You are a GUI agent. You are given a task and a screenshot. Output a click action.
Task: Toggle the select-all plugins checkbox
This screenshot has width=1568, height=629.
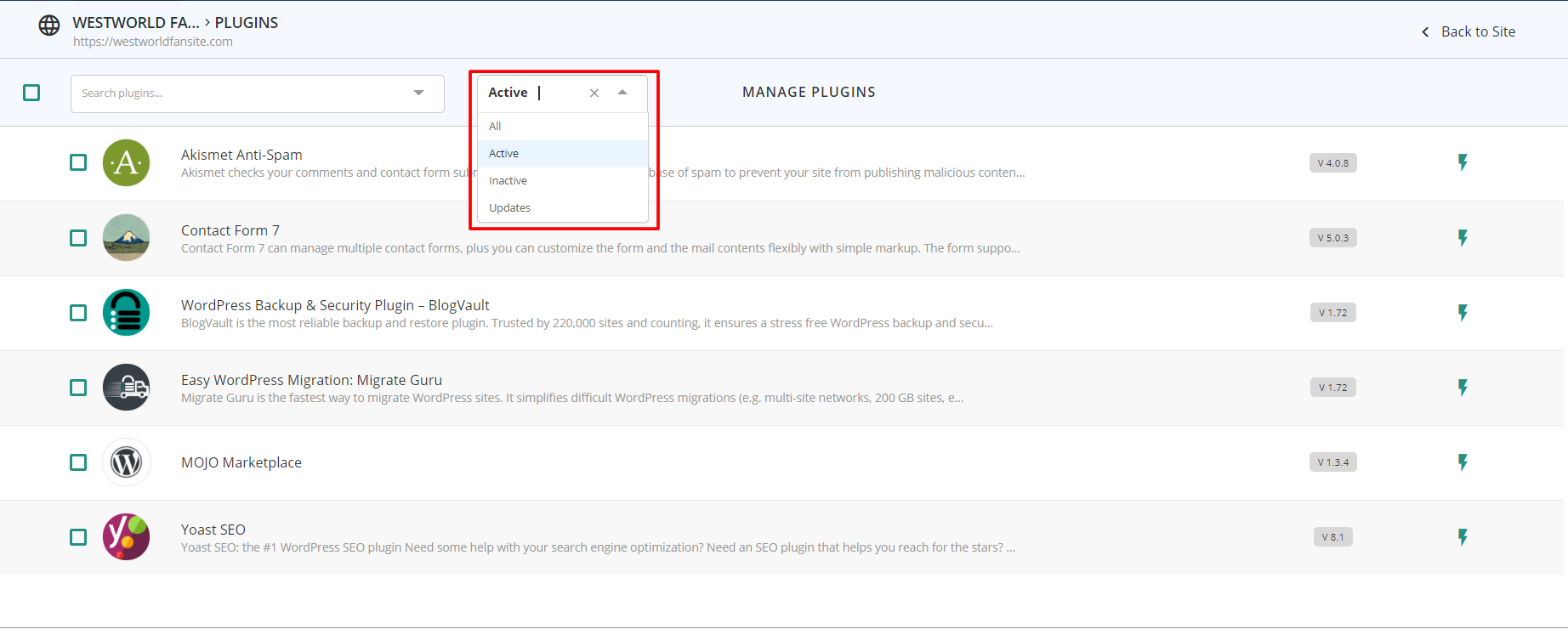pos(31,93)
